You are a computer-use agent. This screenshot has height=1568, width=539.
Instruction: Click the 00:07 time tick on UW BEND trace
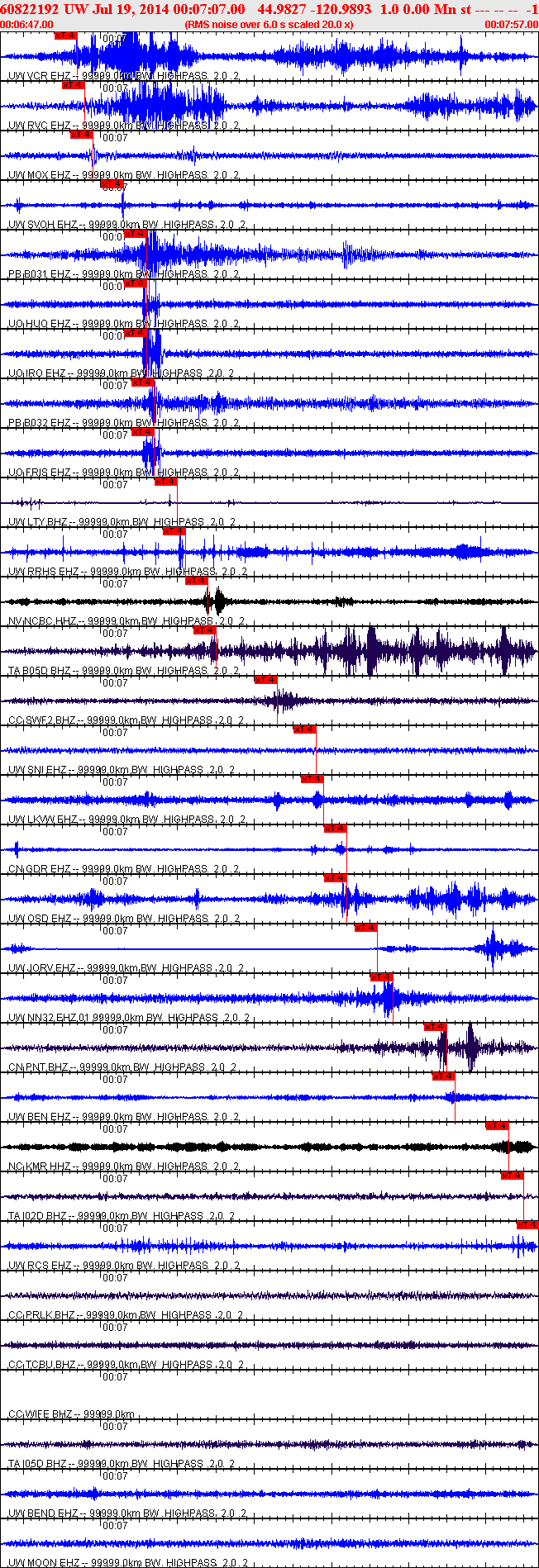[x=115, y=1476]
